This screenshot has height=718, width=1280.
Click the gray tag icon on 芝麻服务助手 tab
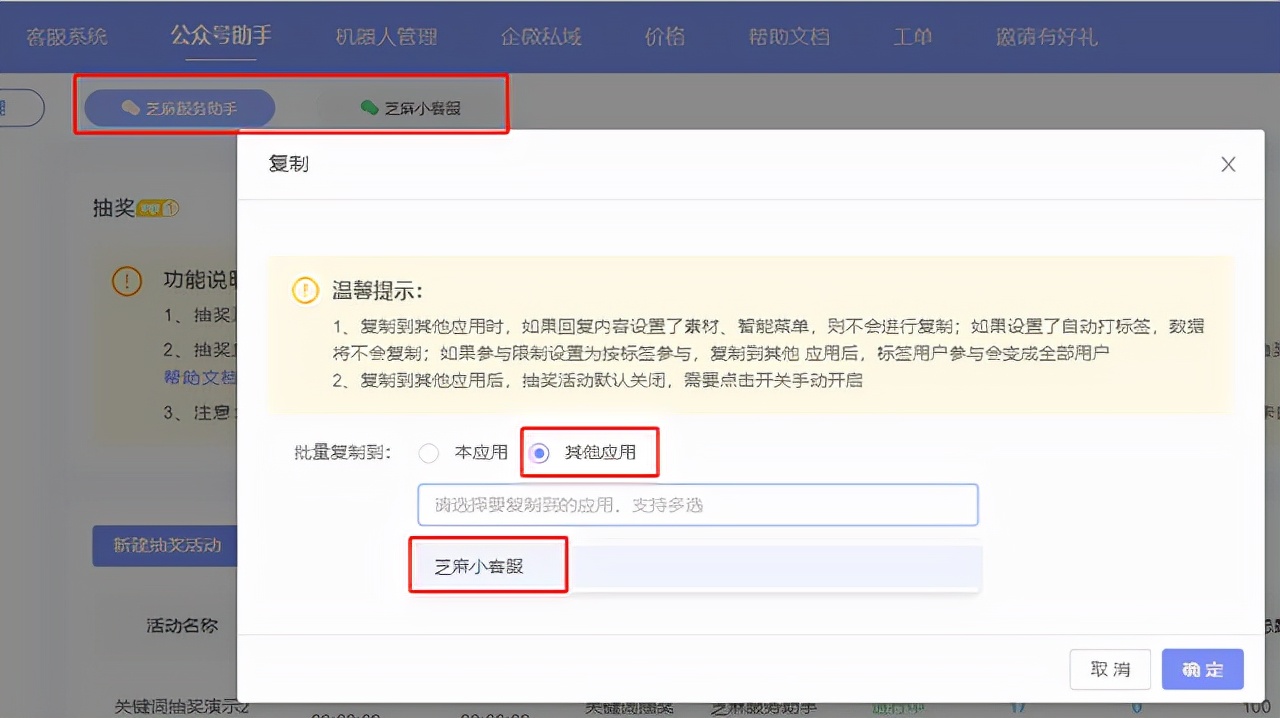point(131,109)
